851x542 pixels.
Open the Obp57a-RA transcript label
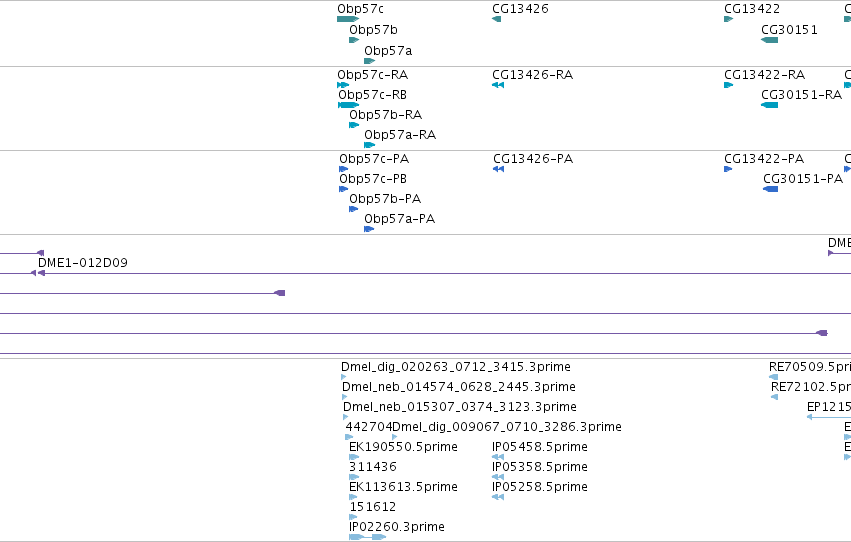(400, 135)
